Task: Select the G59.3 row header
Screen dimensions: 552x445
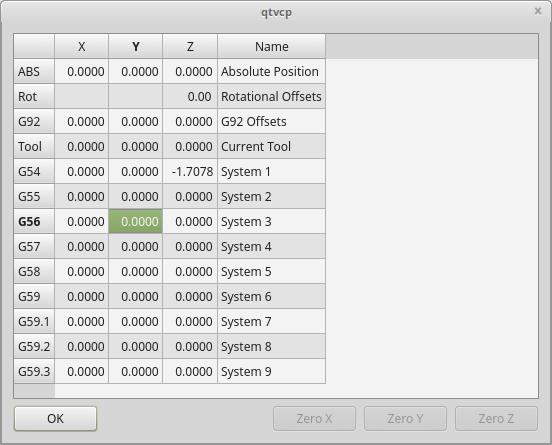Action: pyautogui.click(x=34, y=371)
